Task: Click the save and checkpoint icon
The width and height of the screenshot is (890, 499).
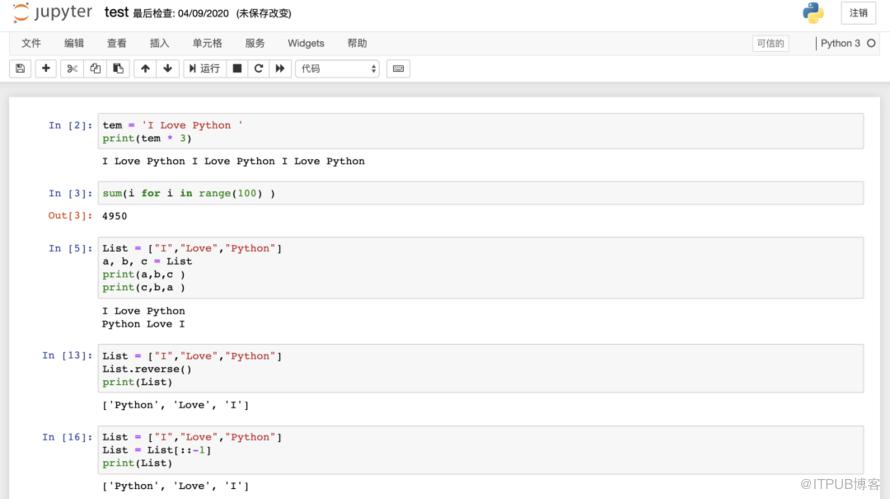Action: 20,69
